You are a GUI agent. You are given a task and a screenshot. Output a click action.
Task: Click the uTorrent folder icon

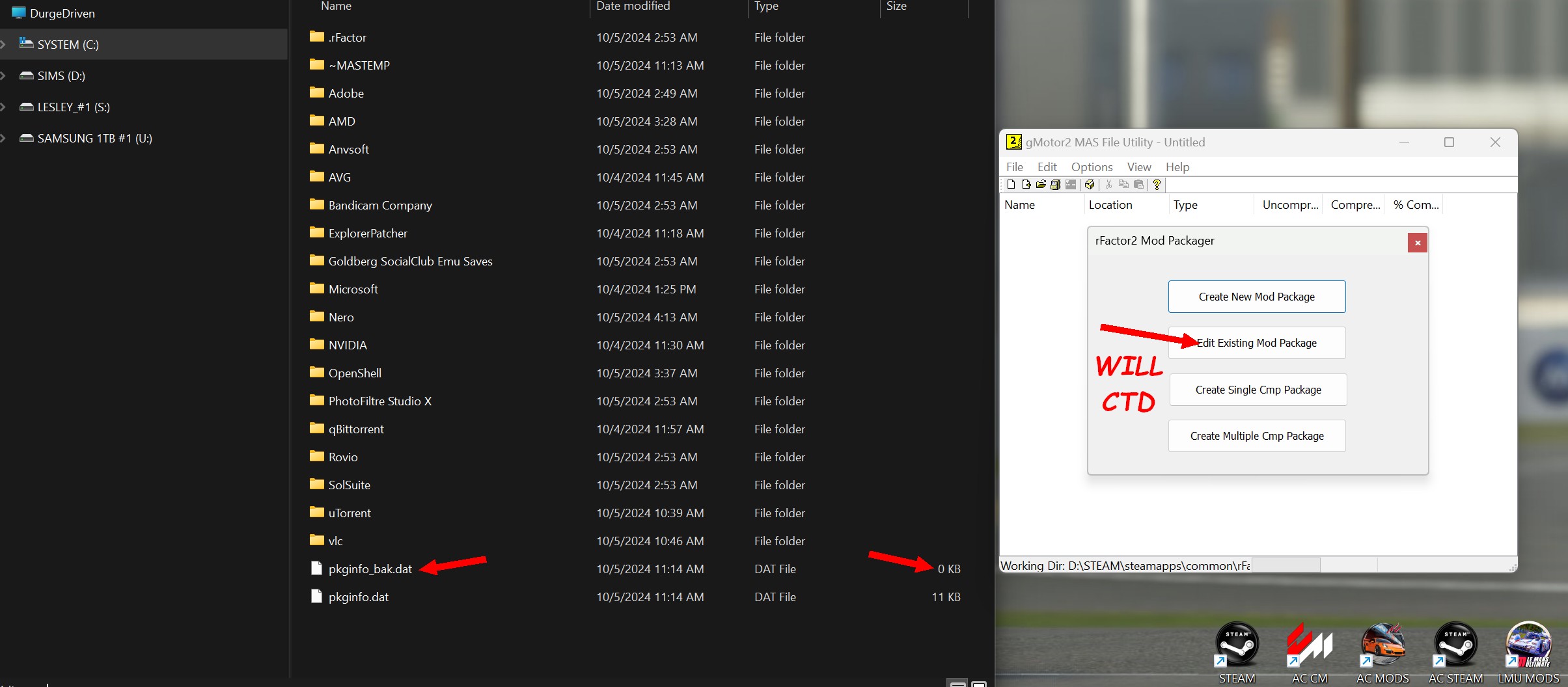point(317,512)
